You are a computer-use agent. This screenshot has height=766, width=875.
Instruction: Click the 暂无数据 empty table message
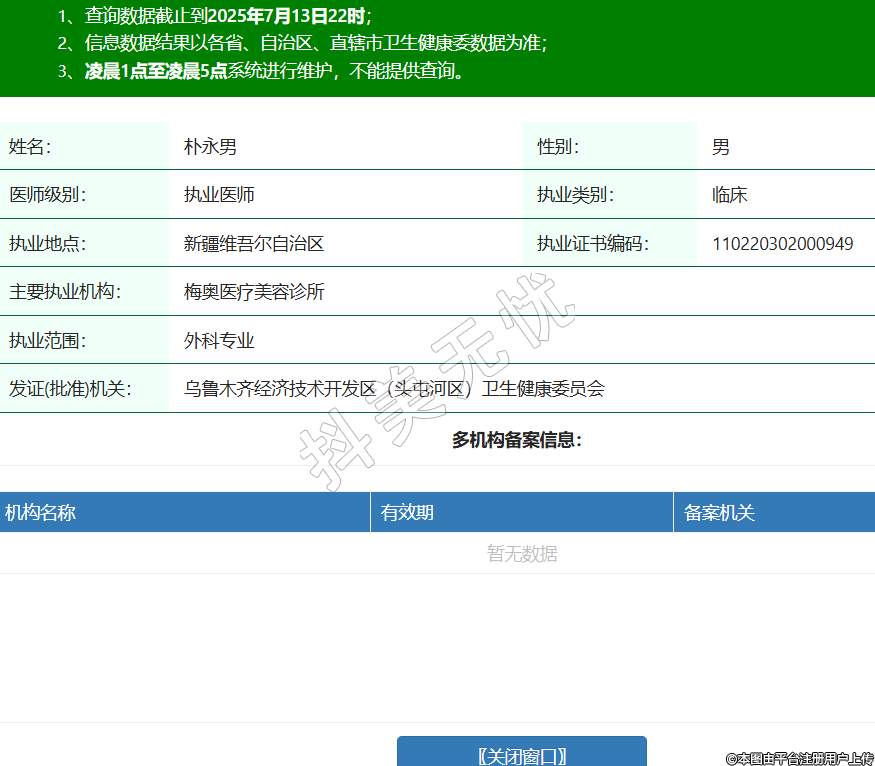coord(522,554)
